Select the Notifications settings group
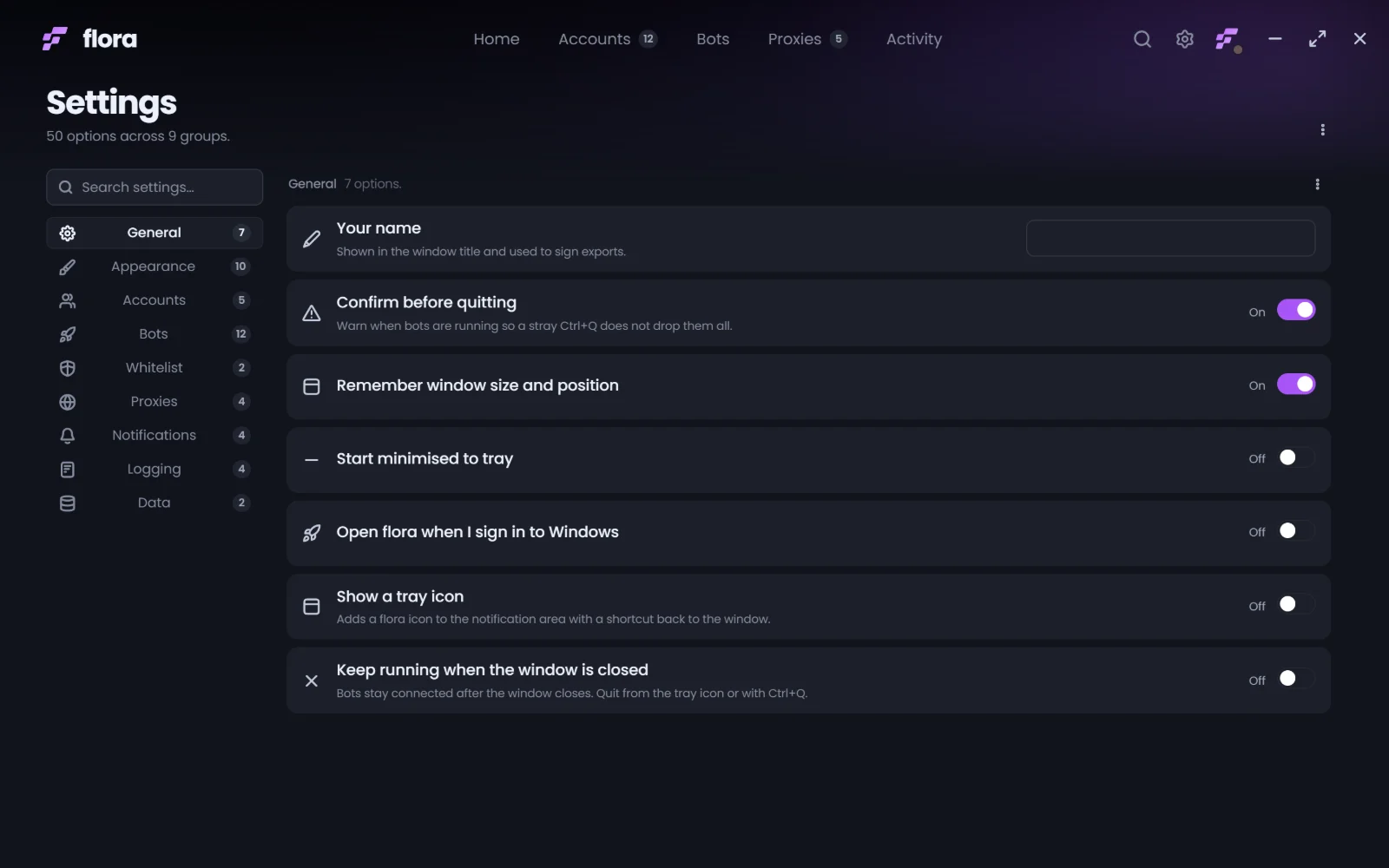 tap(155, 436)
